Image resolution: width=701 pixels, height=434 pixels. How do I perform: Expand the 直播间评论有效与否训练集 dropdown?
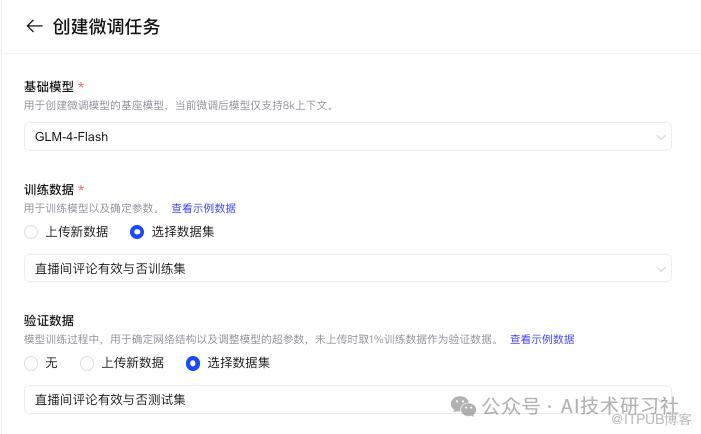[340, 268]
